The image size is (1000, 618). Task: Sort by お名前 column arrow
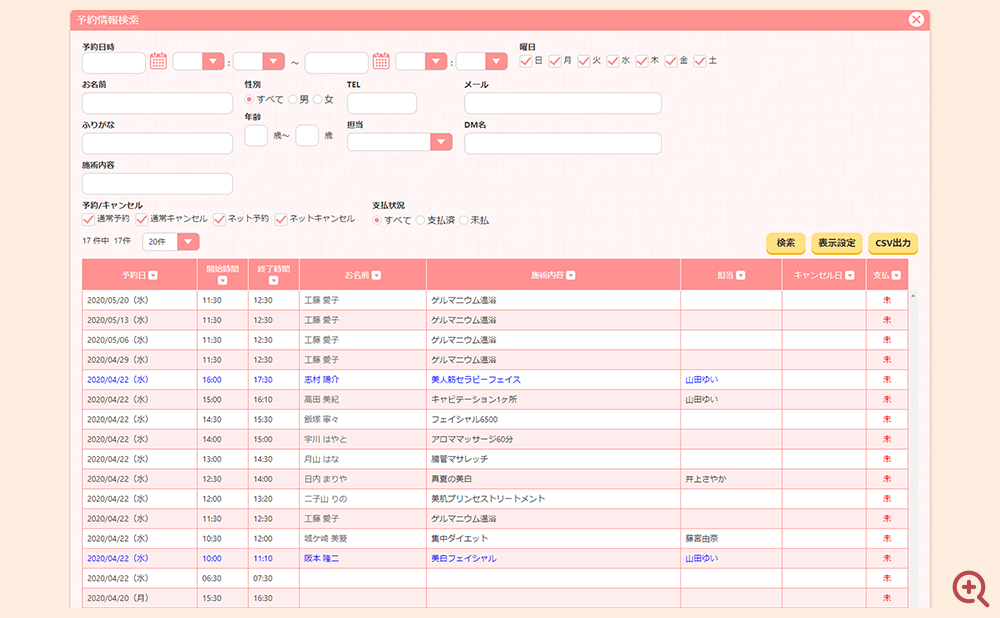click(x=376, y=276)
